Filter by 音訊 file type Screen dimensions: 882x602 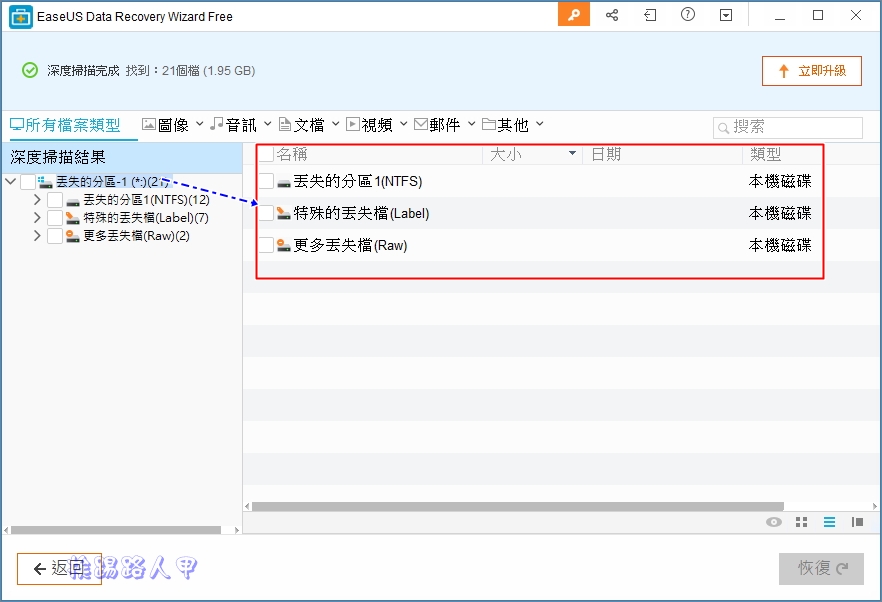(233, 125)
